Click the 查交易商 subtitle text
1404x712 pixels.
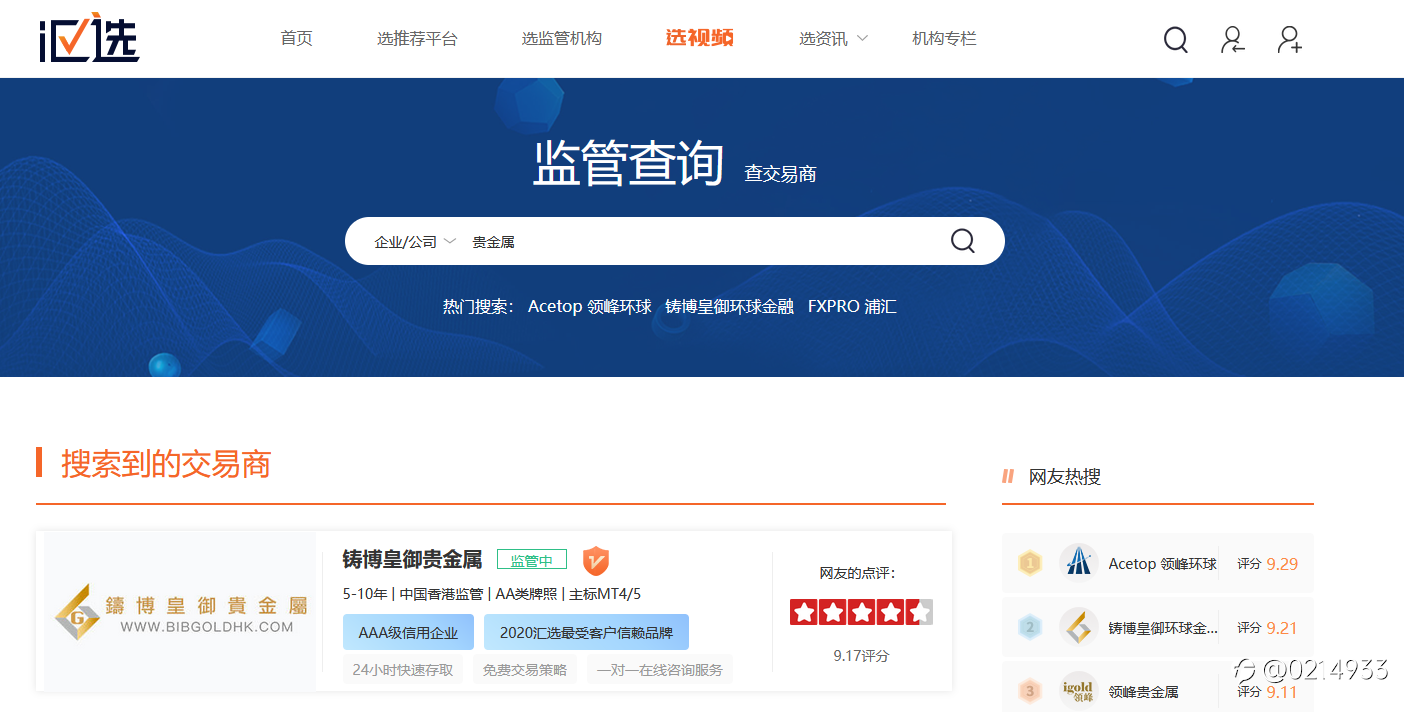point(780,173)
